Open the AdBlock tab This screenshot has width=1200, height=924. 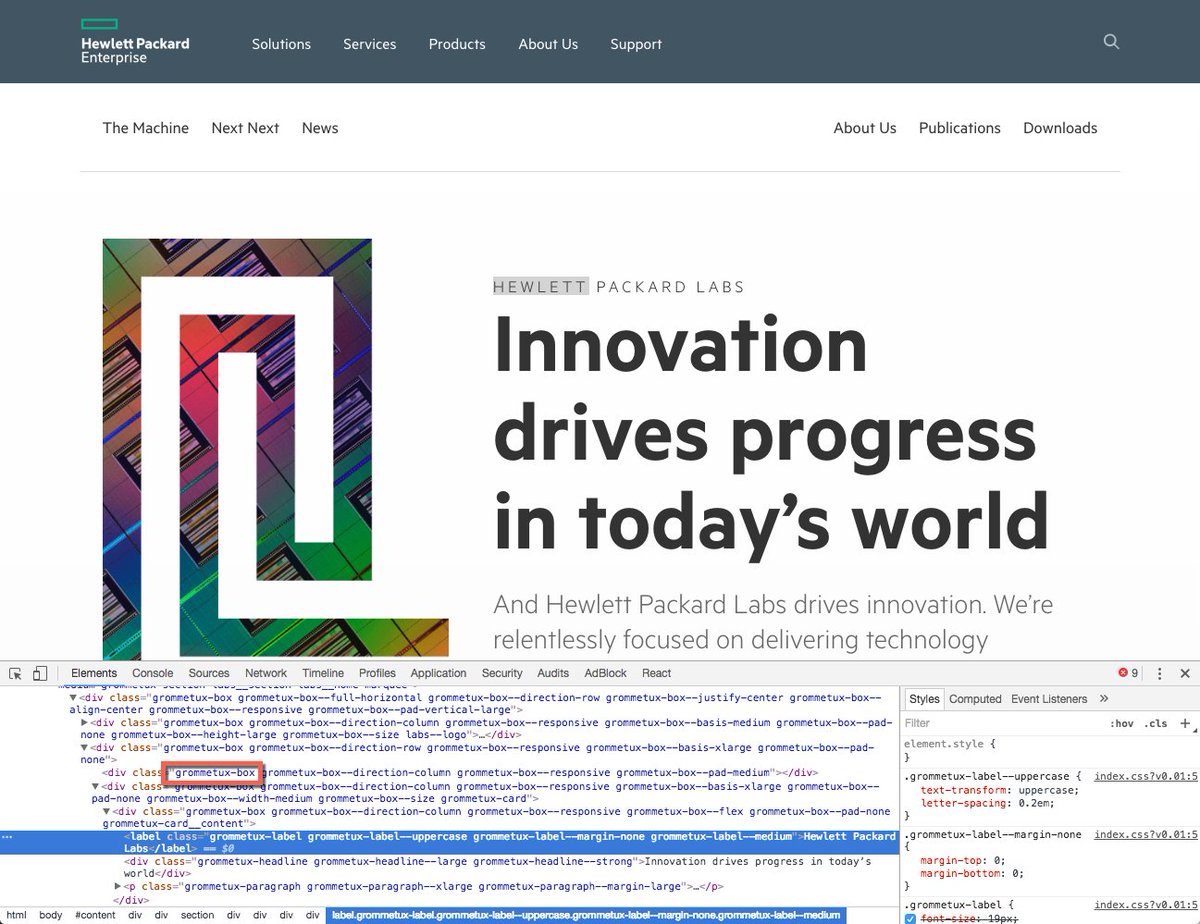tap(606, 673)
